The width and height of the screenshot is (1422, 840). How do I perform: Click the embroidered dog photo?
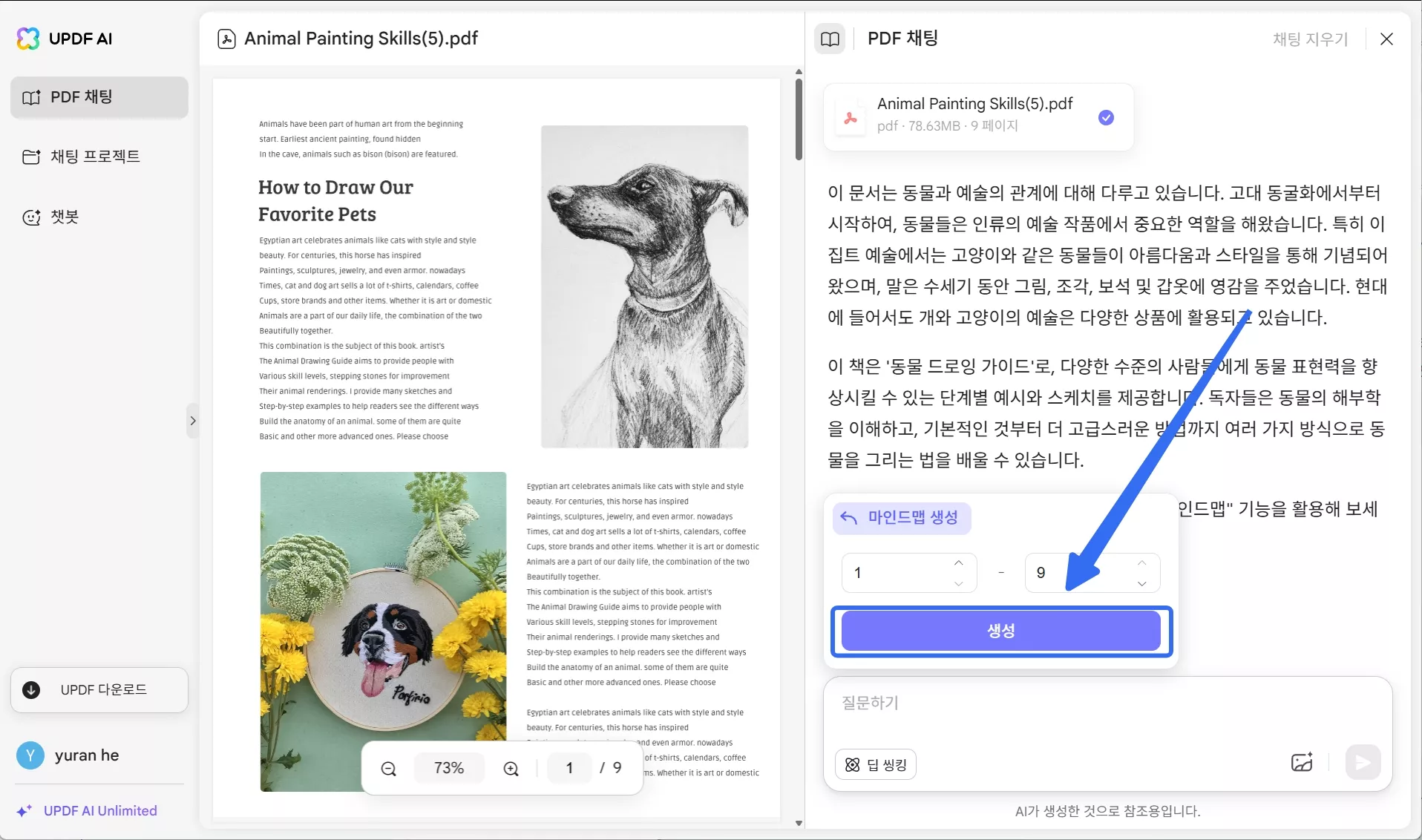pyautogui.click(x=384, y=631)
